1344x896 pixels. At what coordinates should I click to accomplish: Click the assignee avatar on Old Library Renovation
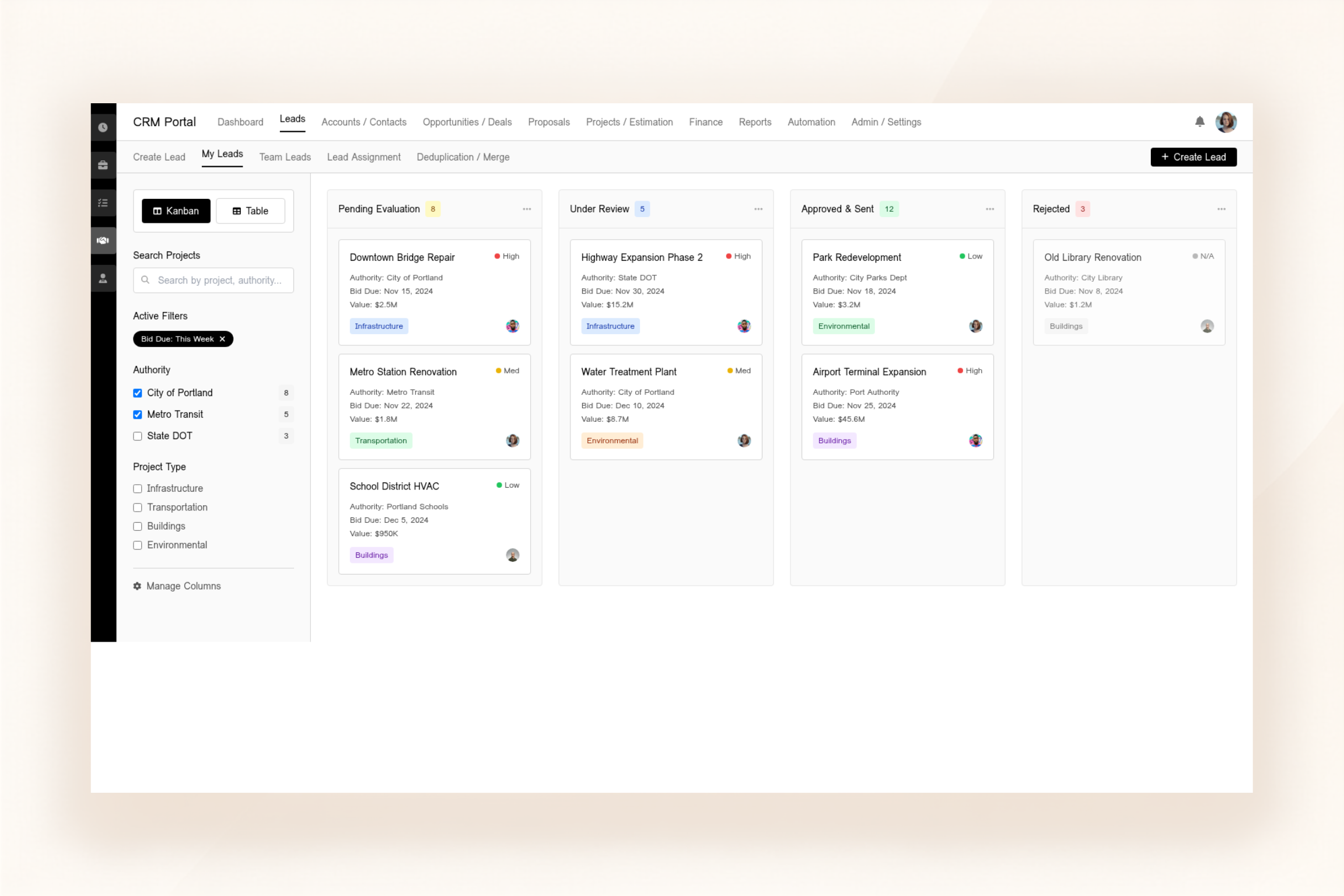(x=1207, y=326)
